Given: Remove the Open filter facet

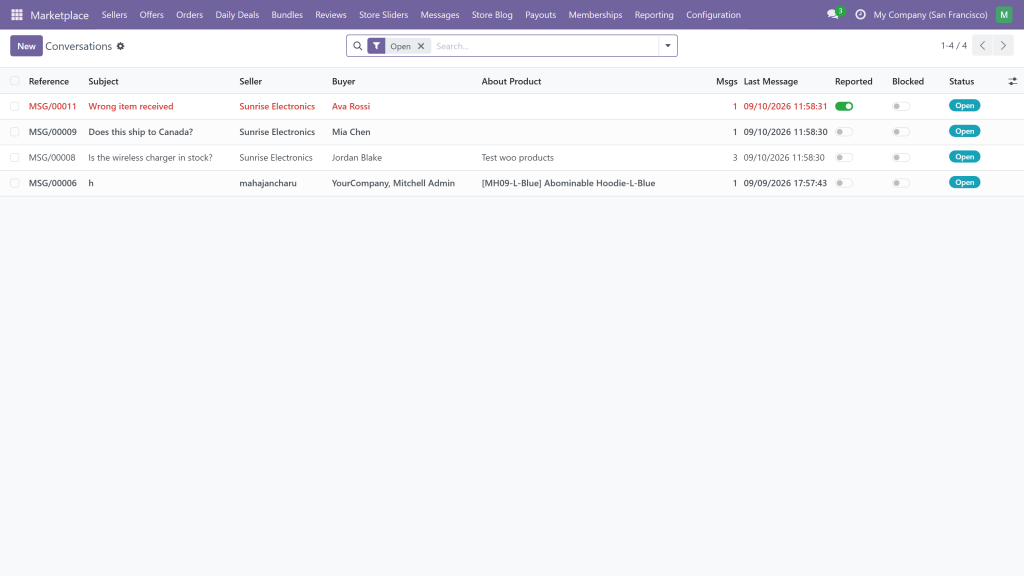Looking at the screenshot, I should click(421, 46).
